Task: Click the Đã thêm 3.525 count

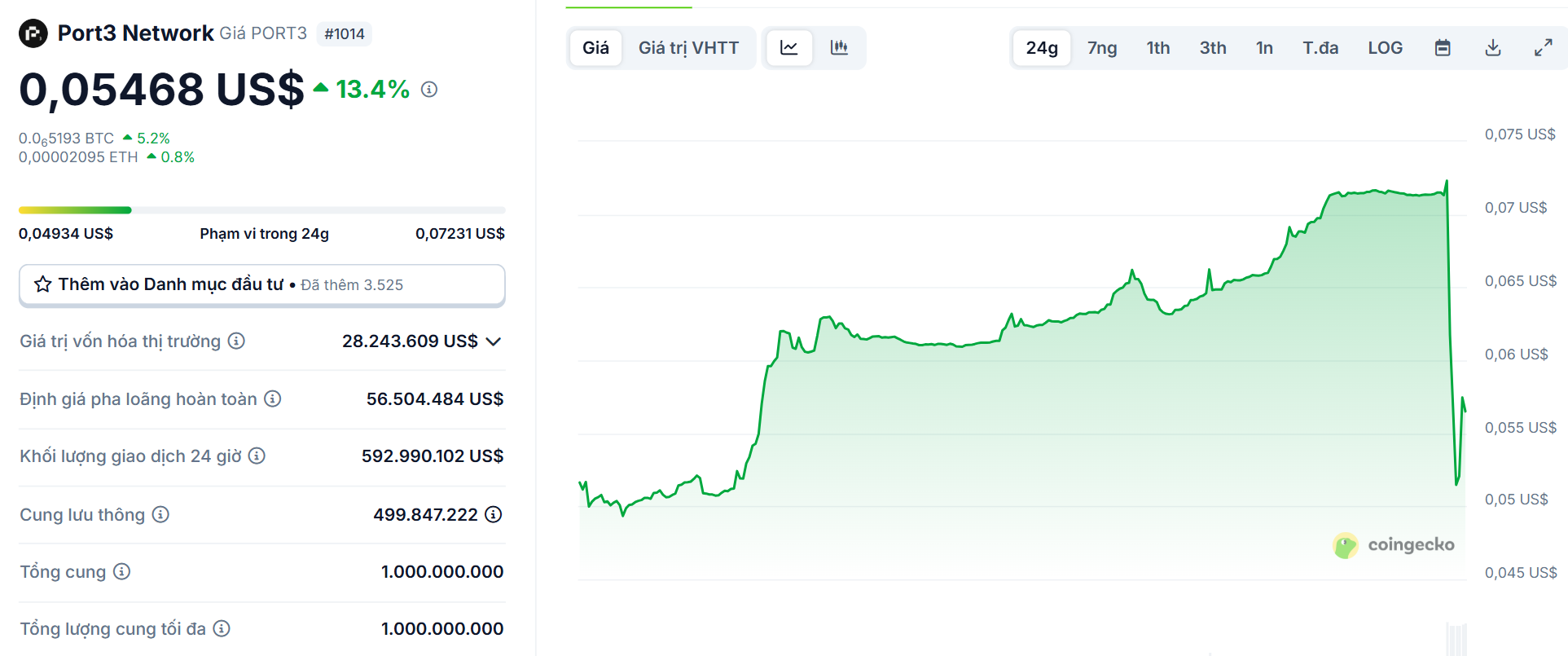Action: 352,285
